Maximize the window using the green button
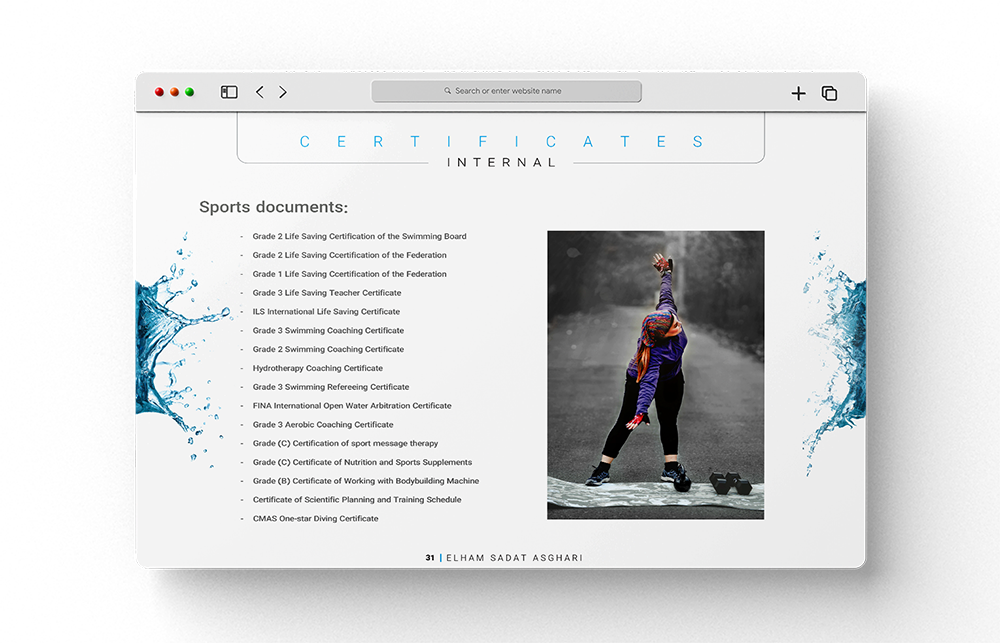1000x643 pixels. [x=190, y=92]
